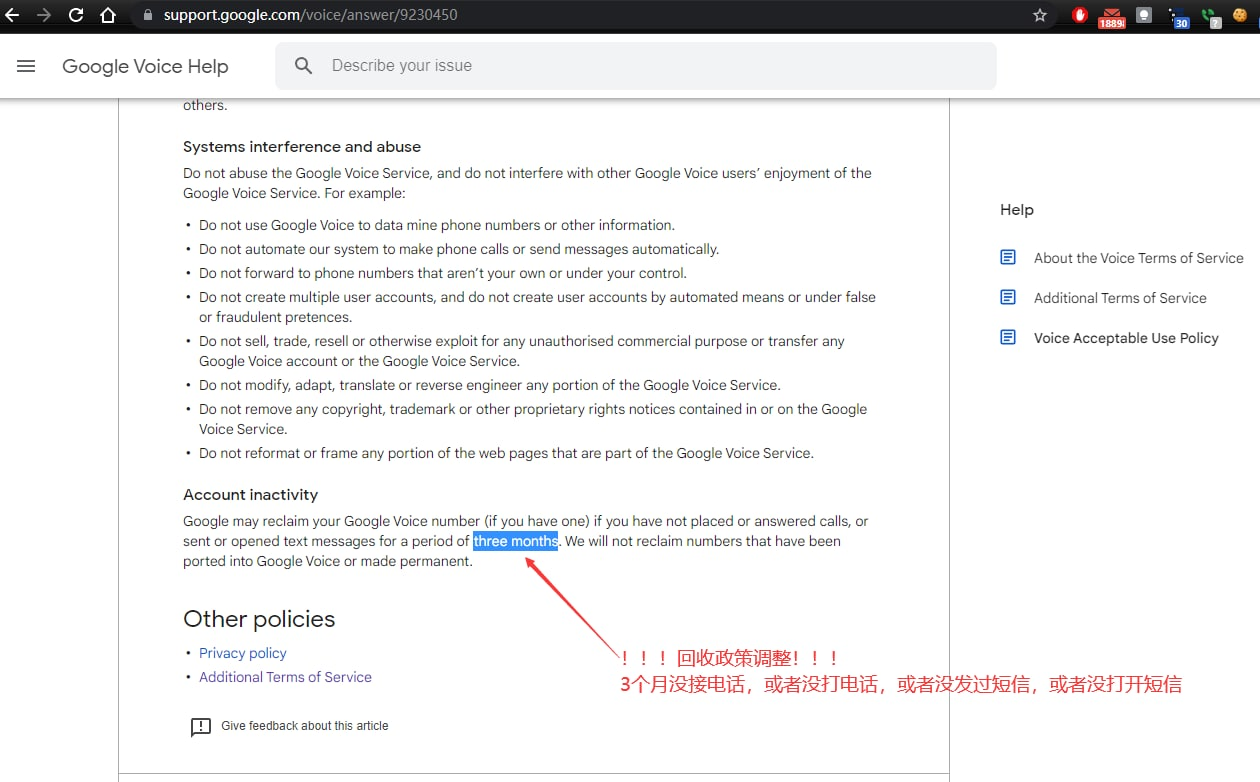This screenshot has width=1260, height=782.
Task: Click the bullet about data mining phone numbers
Action: (x=437, y=225)
